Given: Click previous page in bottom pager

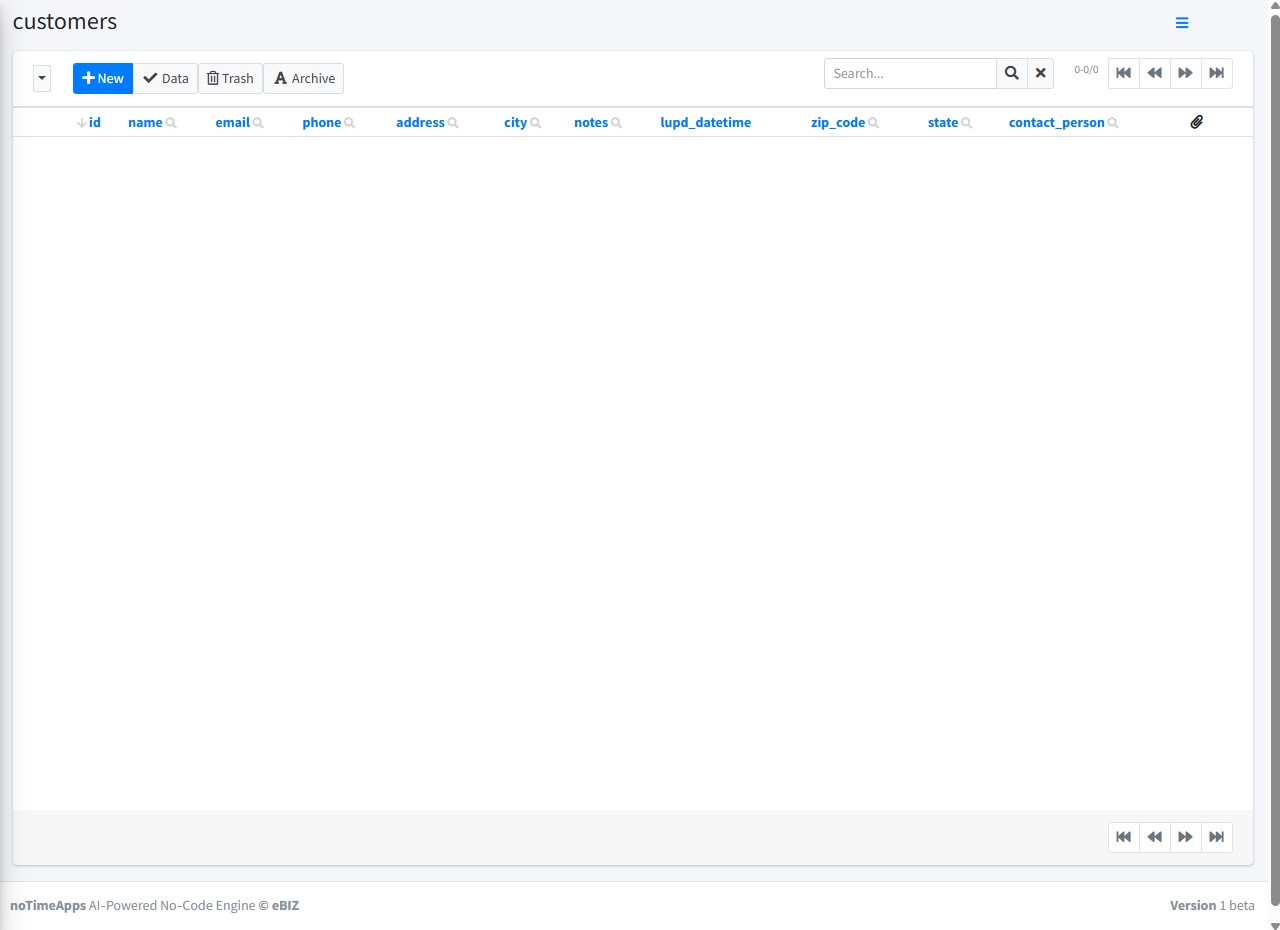Looking at the screenshot, I should click(1154, 837).
